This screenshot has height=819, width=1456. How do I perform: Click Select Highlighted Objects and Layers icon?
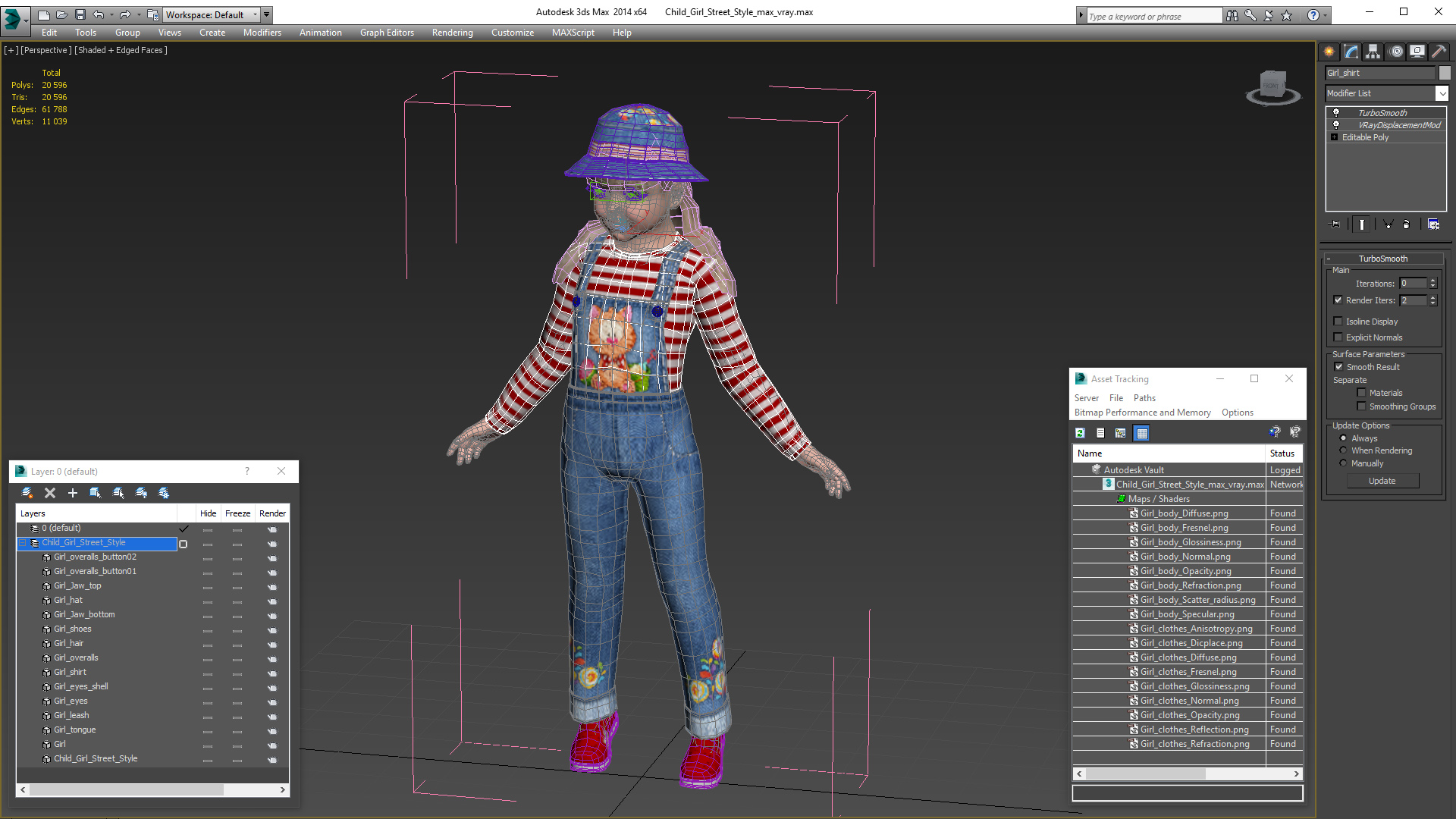point(96,493)
